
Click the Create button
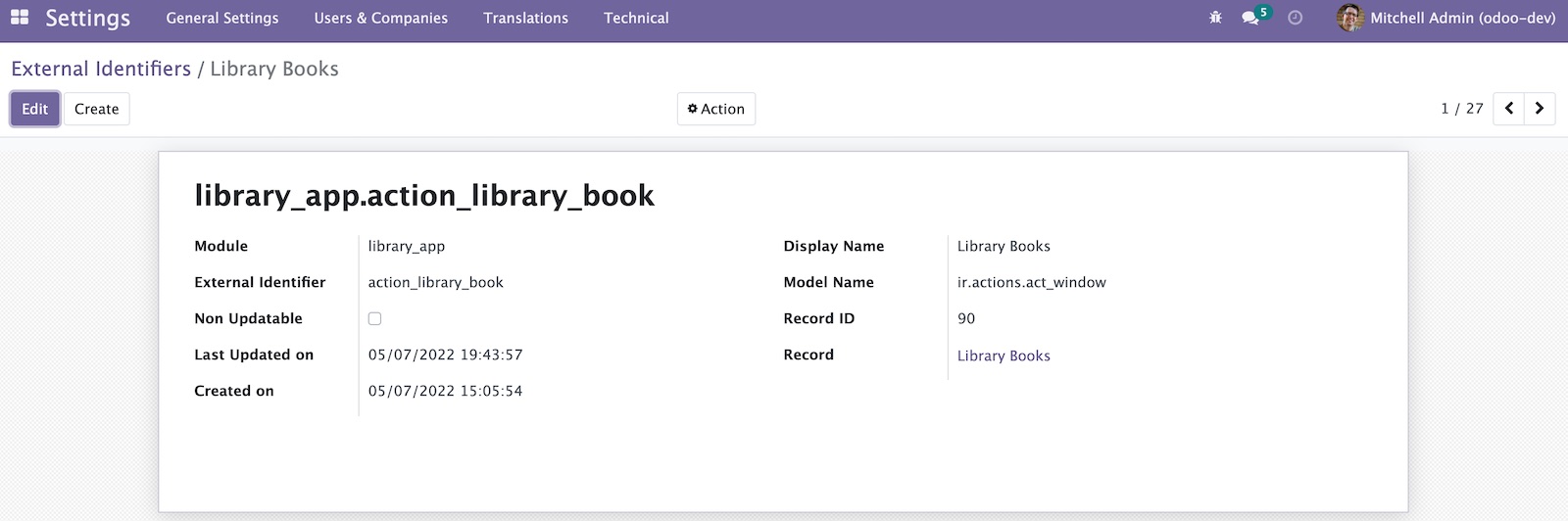coord(97,109)
